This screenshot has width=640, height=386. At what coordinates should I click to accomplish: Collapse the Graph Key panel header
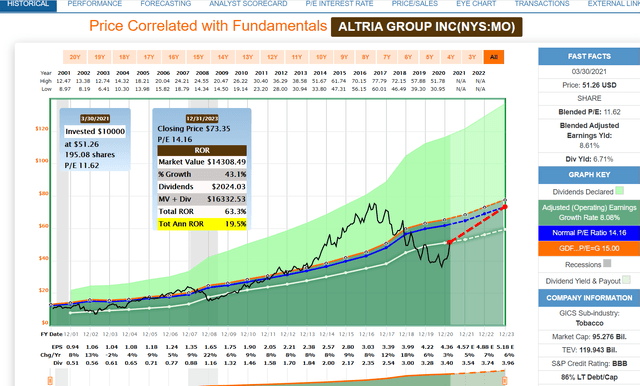coord(589,175)
